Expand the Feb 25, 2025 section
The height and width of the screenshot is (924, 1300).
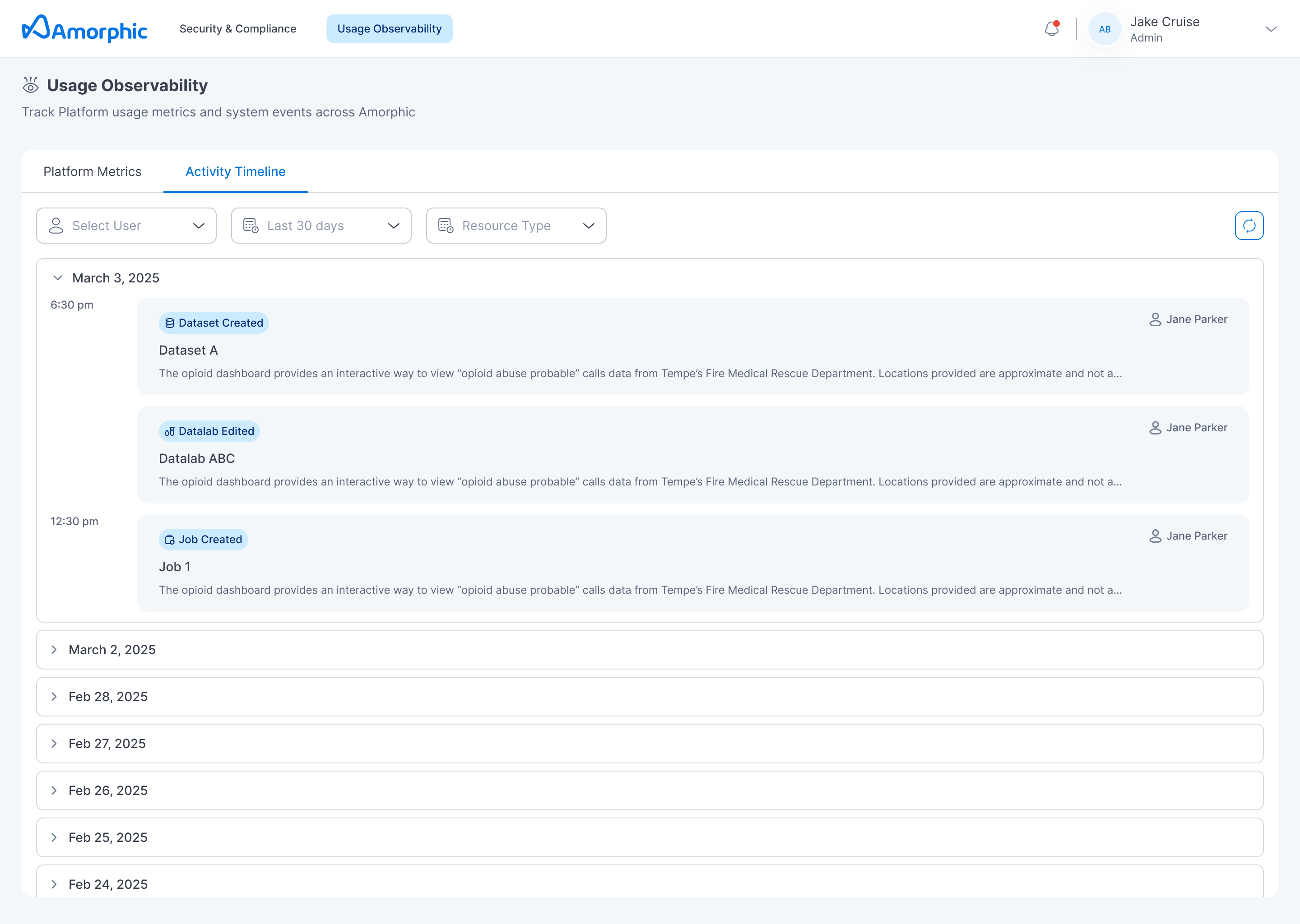(54, 837)
